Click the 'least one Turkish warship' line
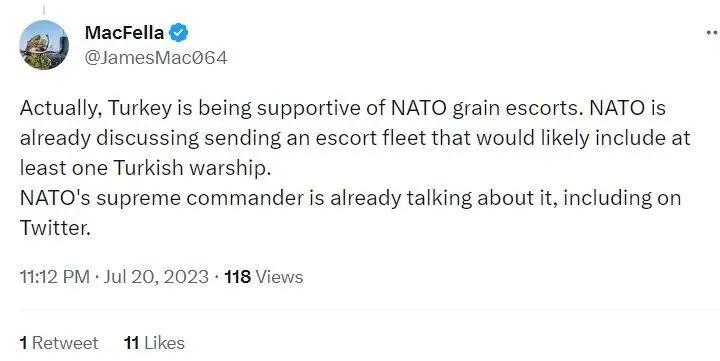Screen dimensions: 720x361 (x=146, y=168)
